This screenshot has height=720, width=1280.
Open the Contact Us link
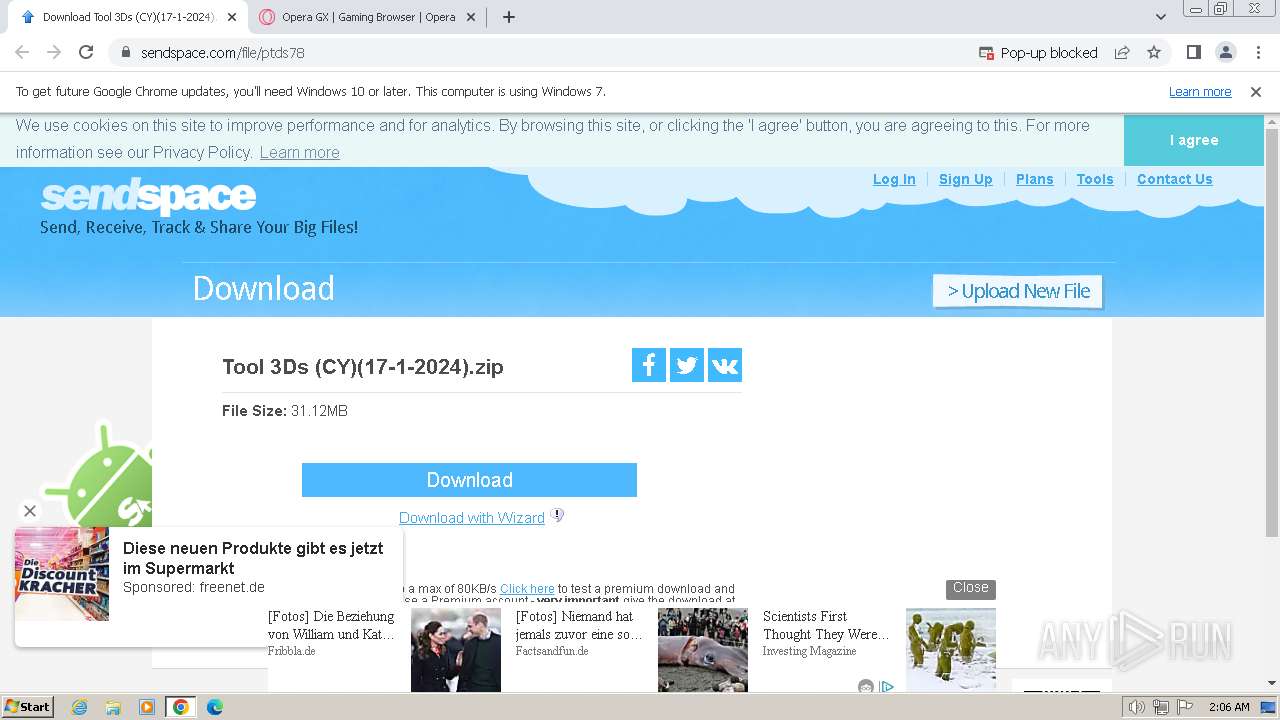coord(1174,179)
